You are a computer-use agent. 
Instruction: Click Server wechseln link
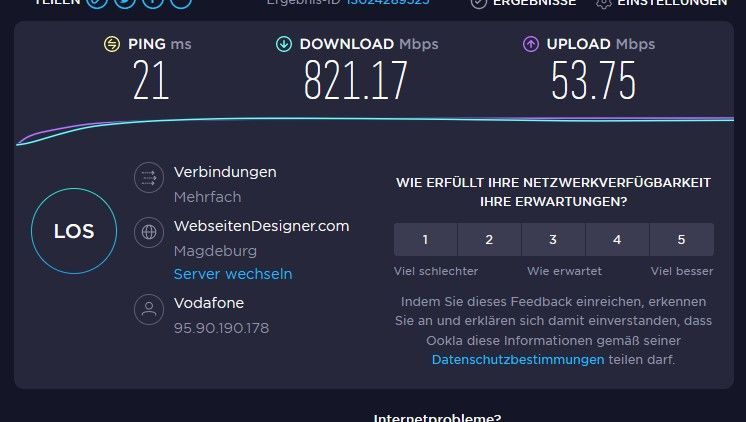[233, 274]
